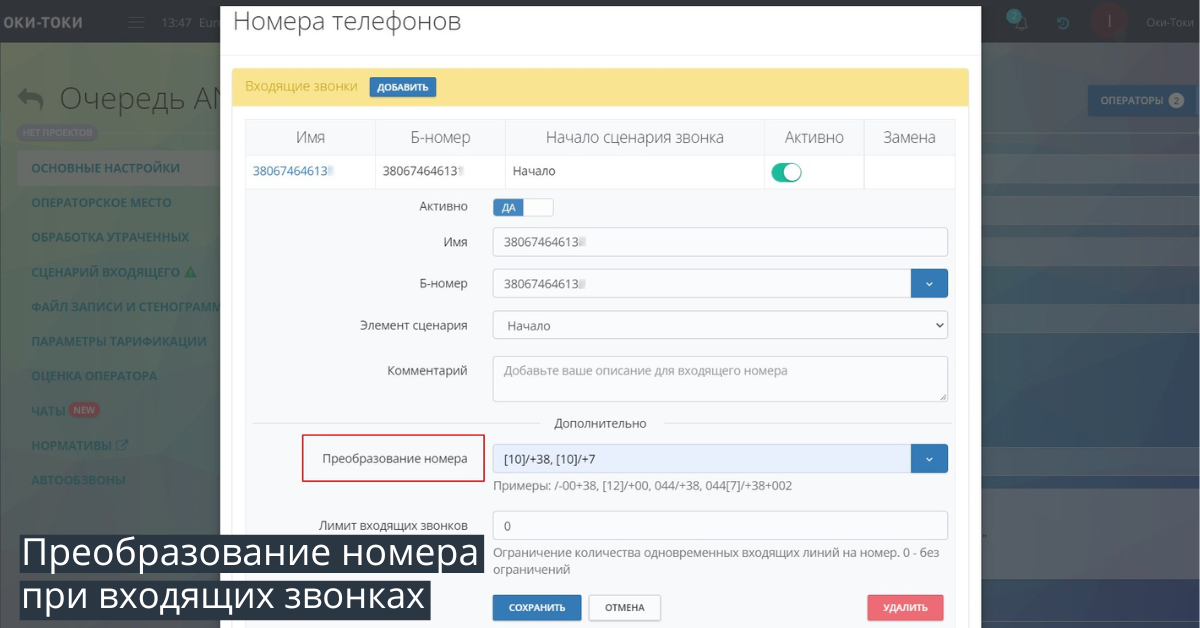Turn off the green Активно row toggle
The height and width of the screenshot is (628, 1200).
click(787, 171)
